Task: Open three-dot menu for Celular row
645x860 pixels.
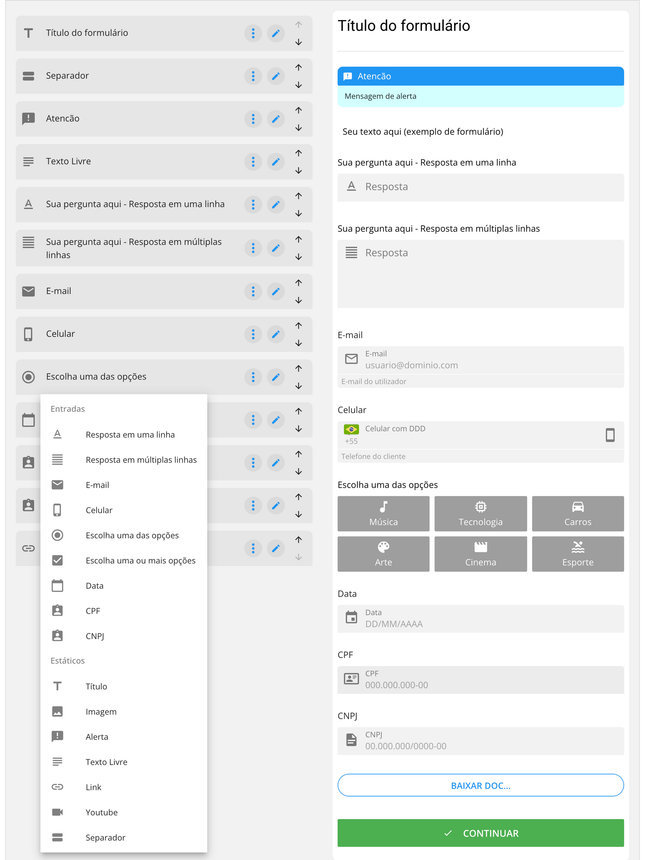Action: coord(253,334)
